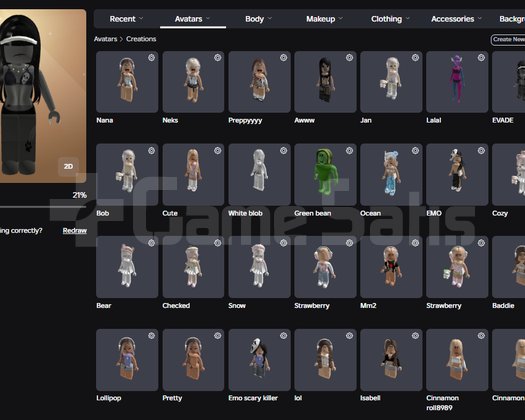Viewport: 525px width, 420px height.
Task: Click the gear icon on Cute avatar
Action: (217, 150)
